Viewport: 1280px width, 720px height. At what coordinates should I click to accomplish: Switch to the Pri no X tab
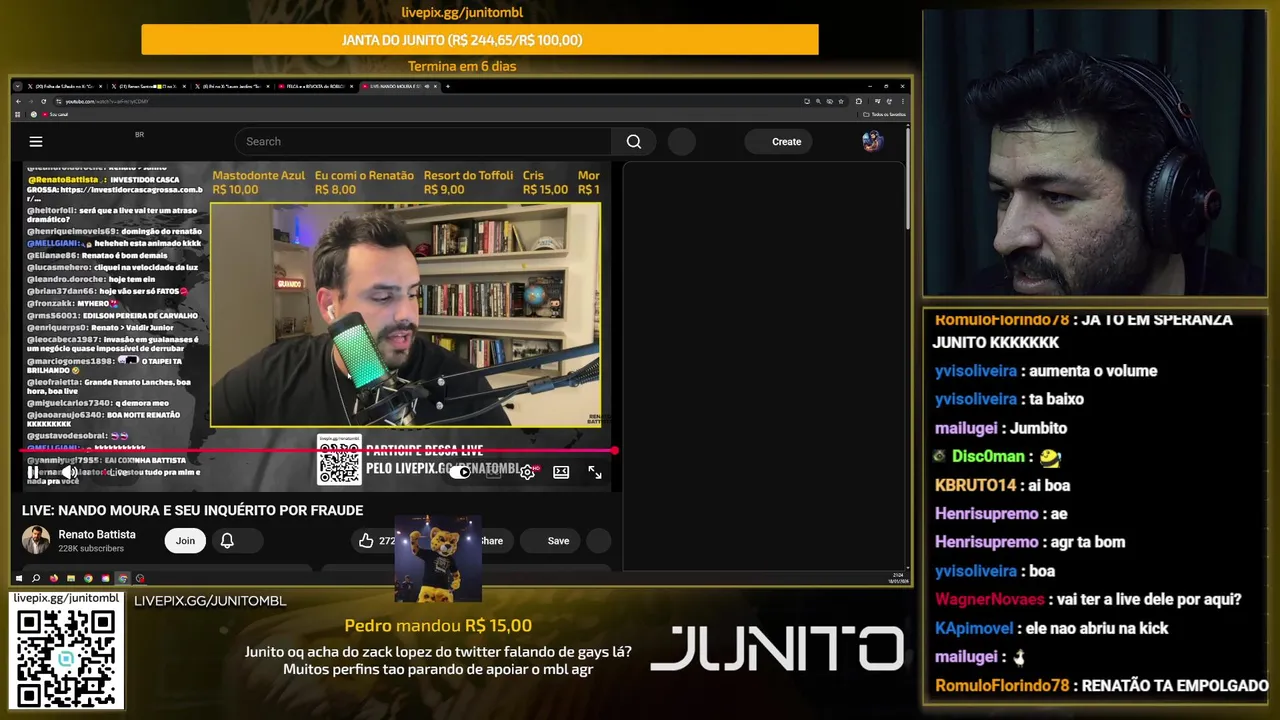coord(230,86)
